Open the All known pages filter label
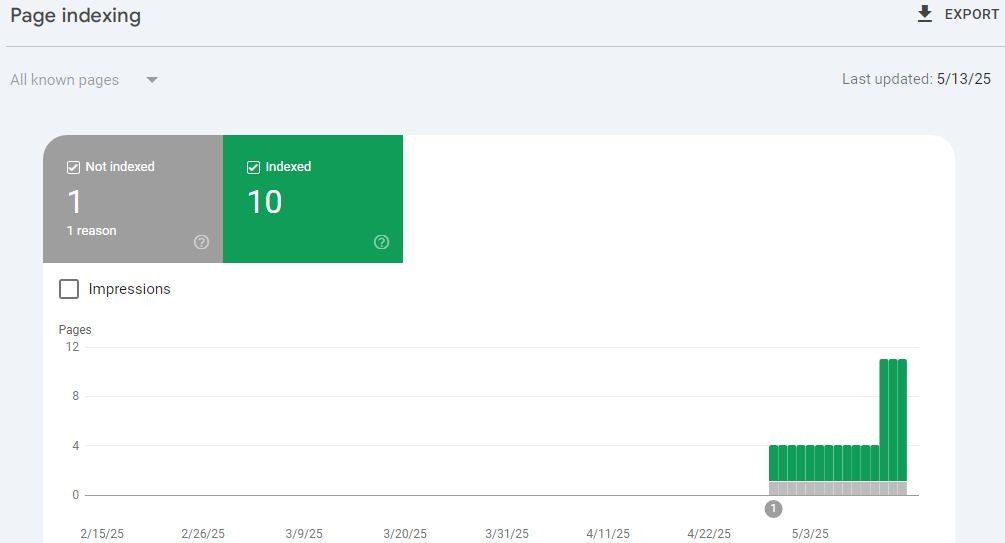 (65, 80)
